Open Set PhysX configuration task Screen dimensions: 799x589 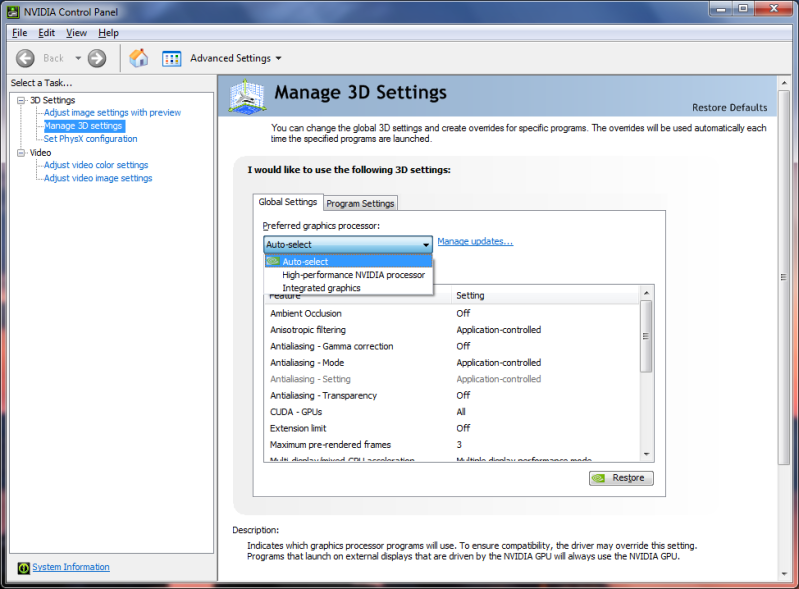[90, 139]
